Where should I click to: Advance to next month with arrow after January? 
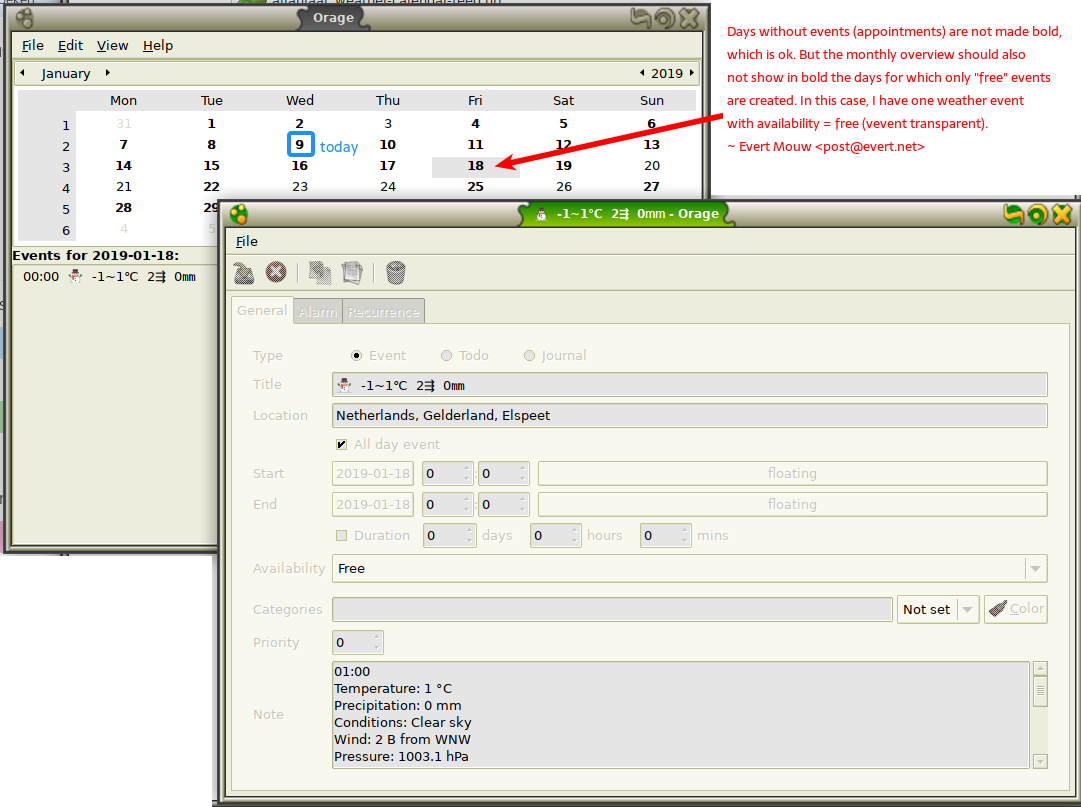tap(108, 73)
